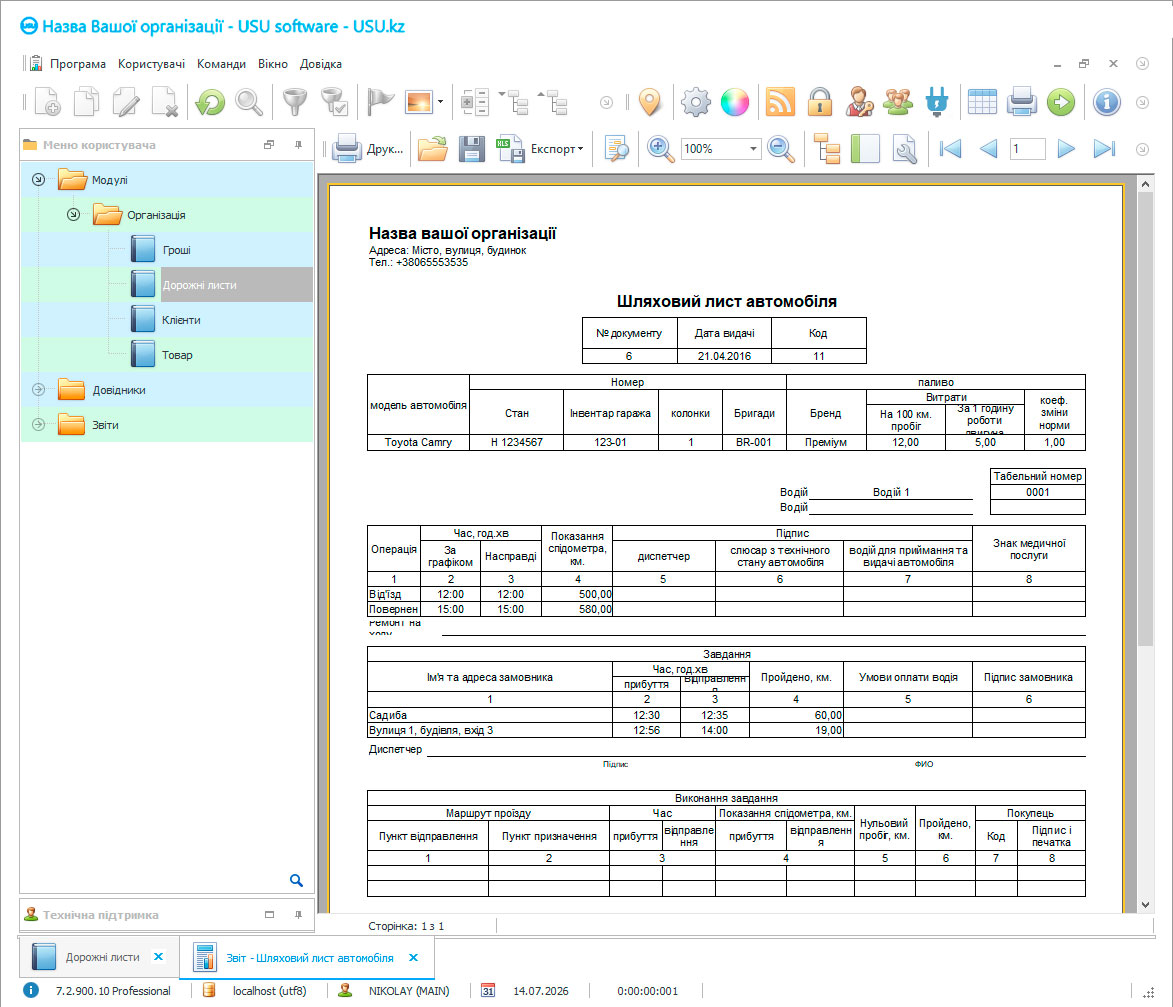The image size is (1173, 1007).
Task: Open the Довідка menu
Action: [x=321, y=64]
